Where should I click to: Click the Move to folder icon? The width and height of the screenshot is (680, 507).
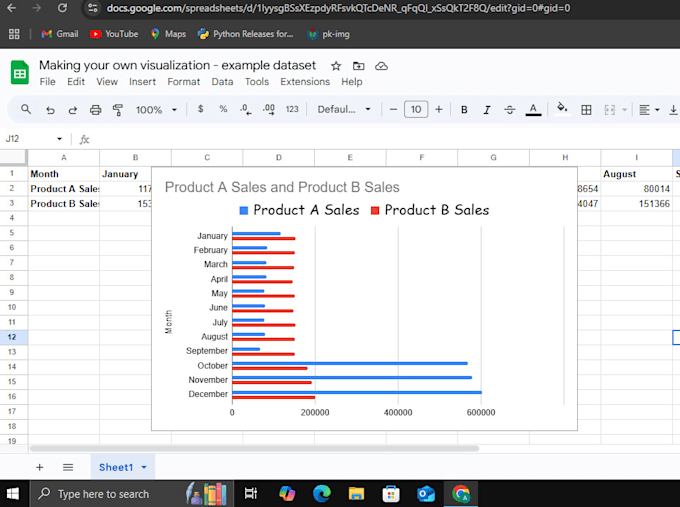tap(358, 66)
